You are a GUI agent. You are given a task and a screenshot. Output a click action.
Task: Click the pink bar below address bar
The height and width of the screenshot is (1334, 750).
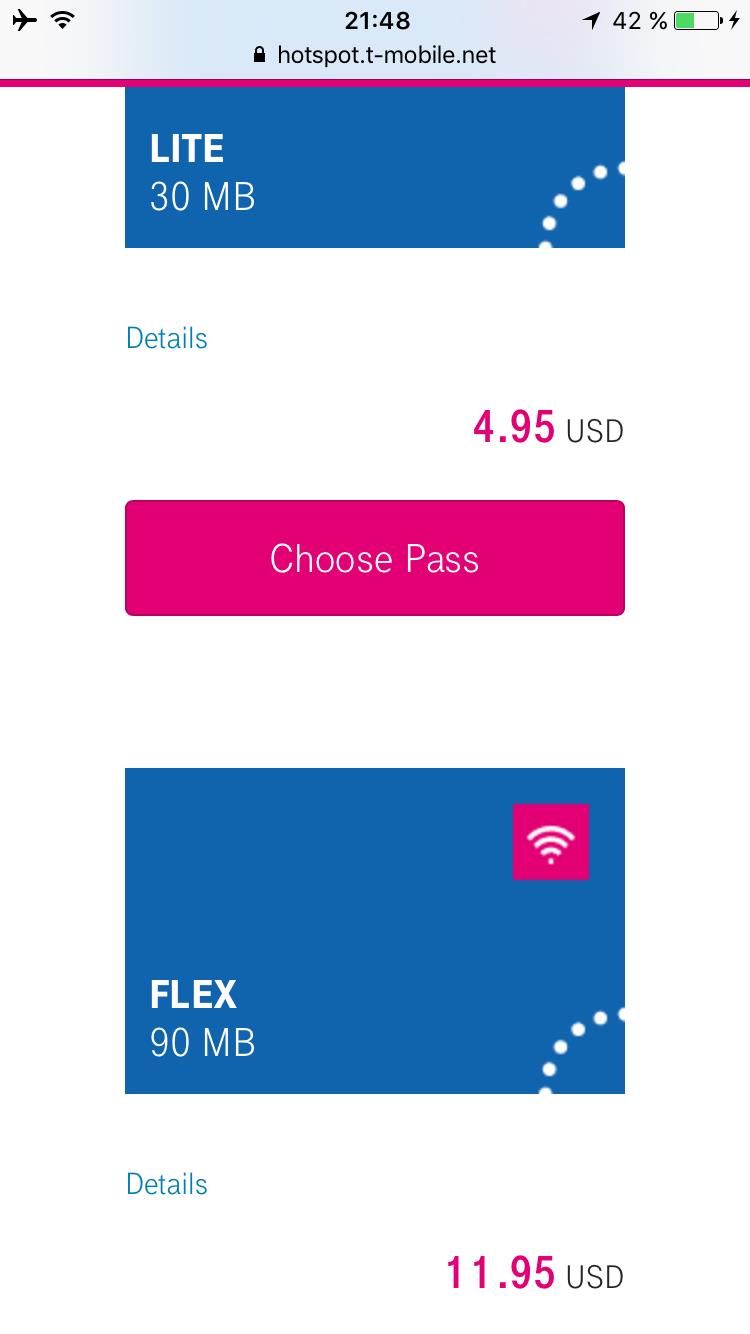(x=375, y=83)
